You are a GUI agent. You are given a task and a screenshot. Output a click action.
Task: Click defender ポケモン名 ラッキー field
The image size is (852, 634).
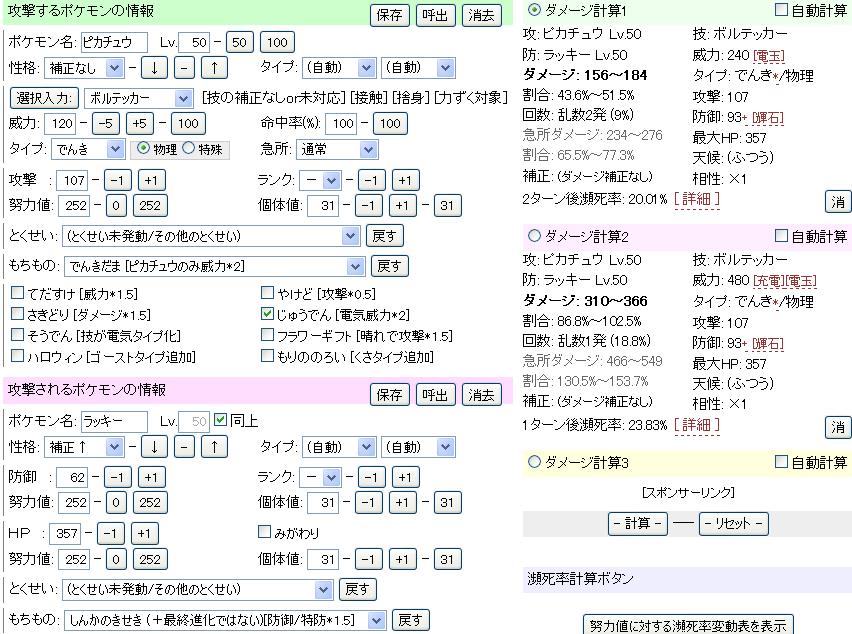pyautogui.click(x=114, y=422)
